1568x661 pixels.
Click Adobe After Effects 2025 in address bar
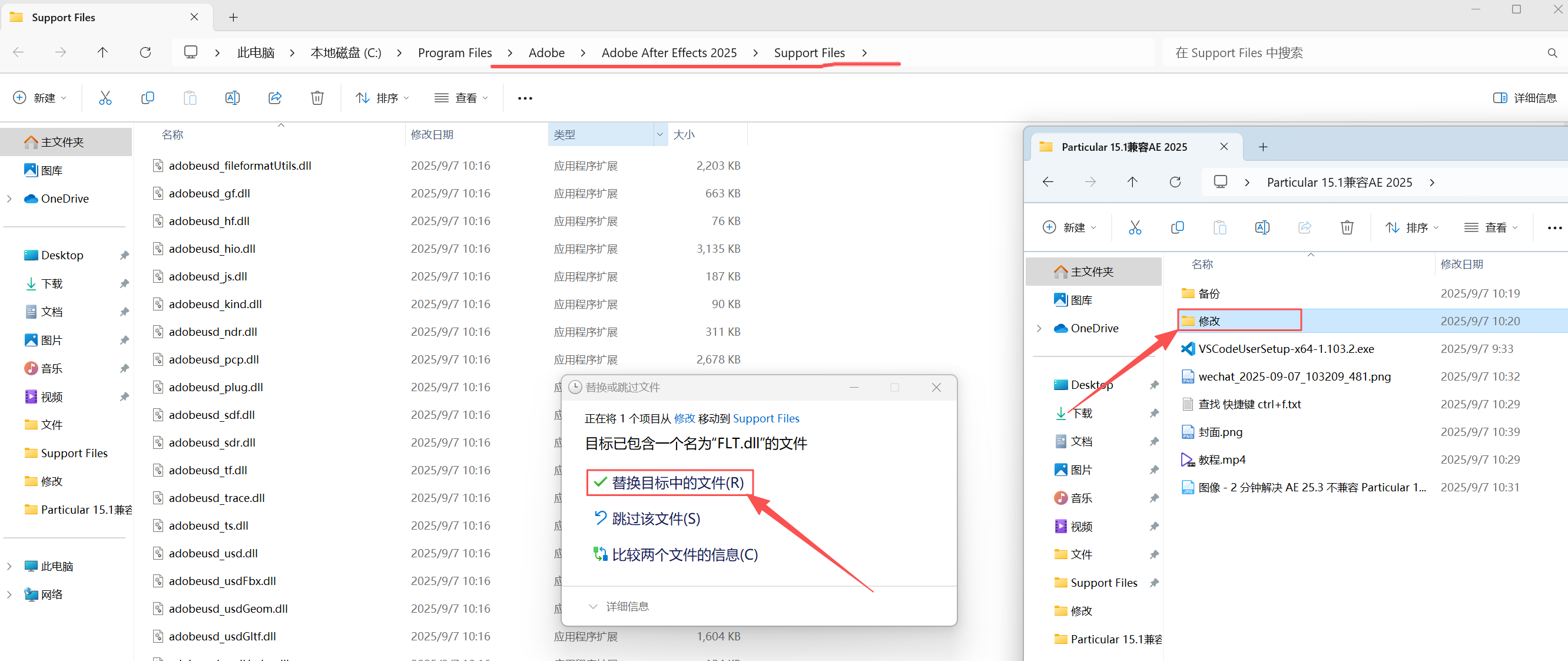(669, 53)
